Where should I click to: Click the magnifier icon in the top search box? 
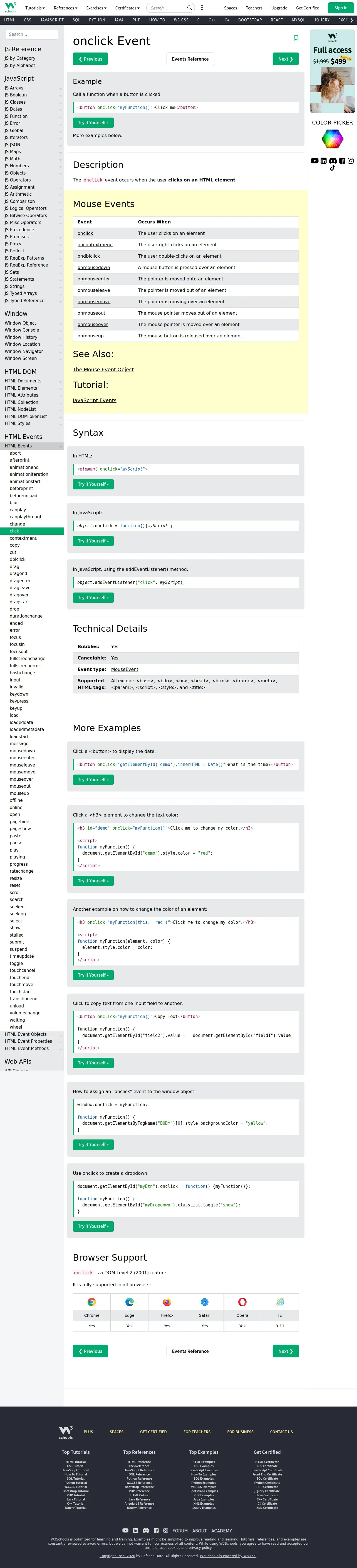tap(189, 8)
